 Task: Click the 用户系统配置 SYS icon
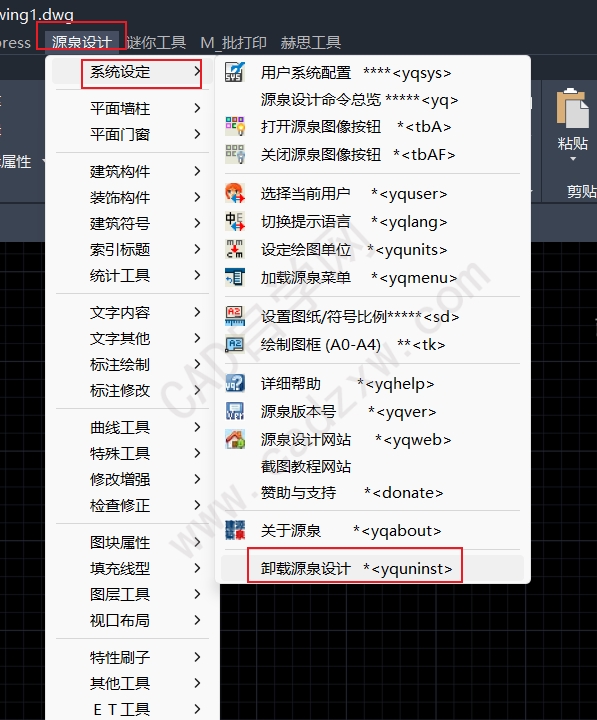pos(235,73)
